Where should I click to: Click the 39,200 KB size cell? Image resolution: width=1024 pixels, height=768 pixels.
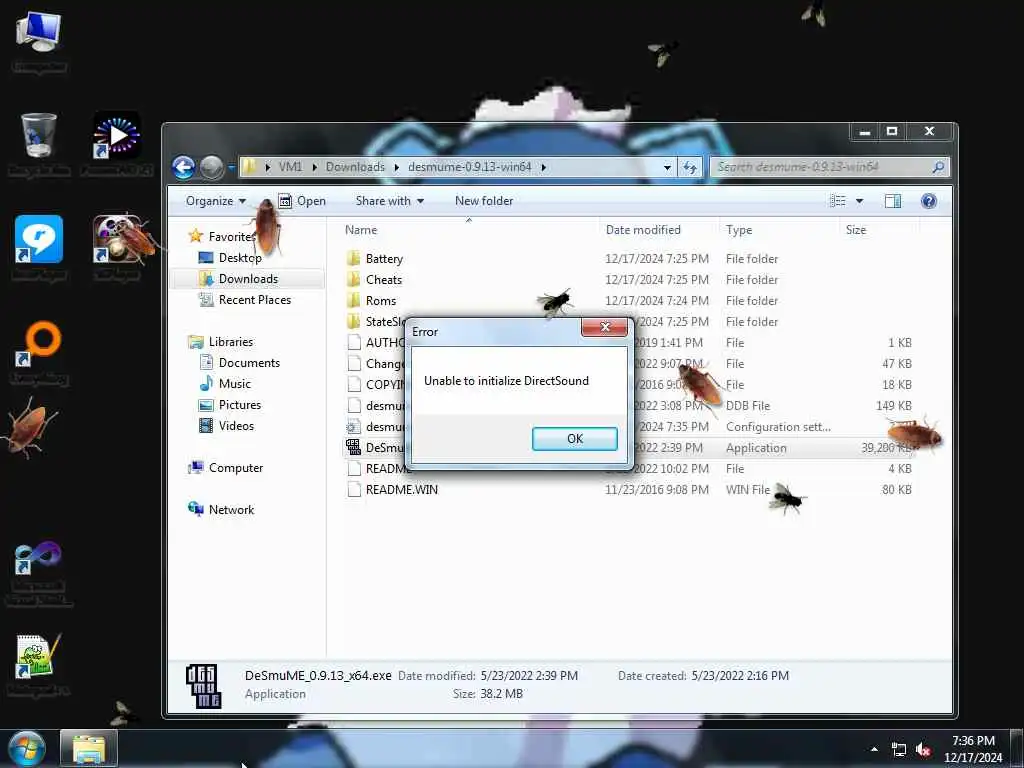887,448
